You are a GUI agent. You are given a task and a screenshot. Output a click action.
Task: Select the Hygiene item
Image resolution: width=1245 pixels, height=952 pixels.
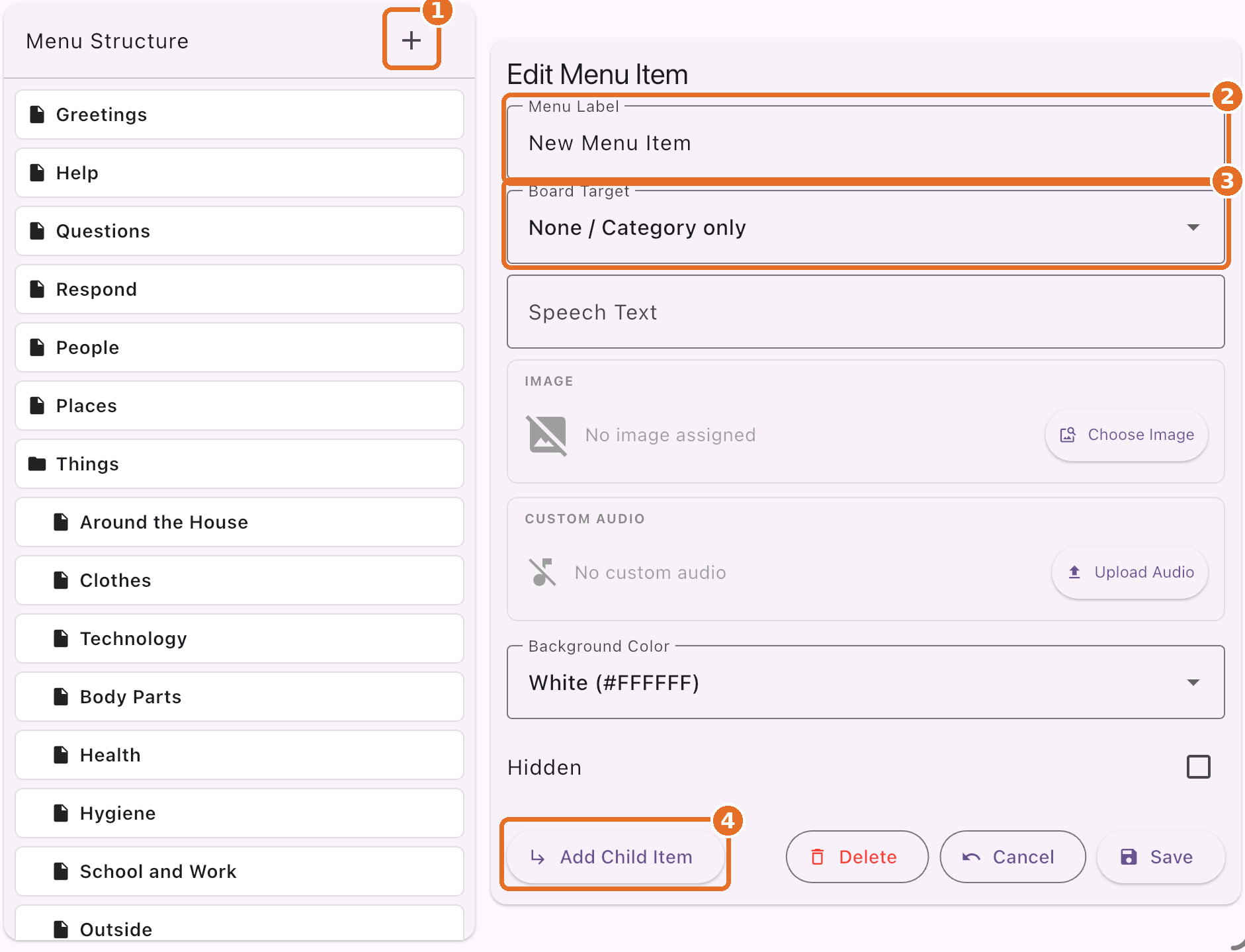point(239,813)
